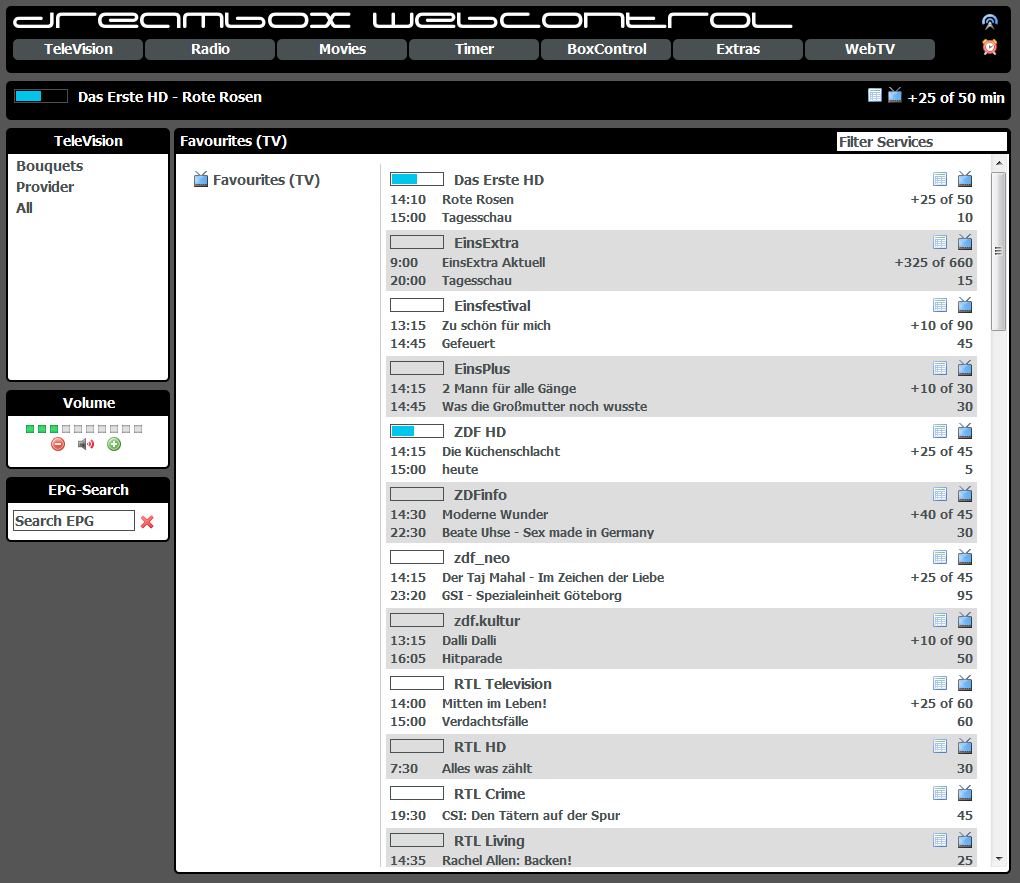
Task: Stream RTL Television via its TV icon
Action: pyautogui.click(x=965, y=683)
